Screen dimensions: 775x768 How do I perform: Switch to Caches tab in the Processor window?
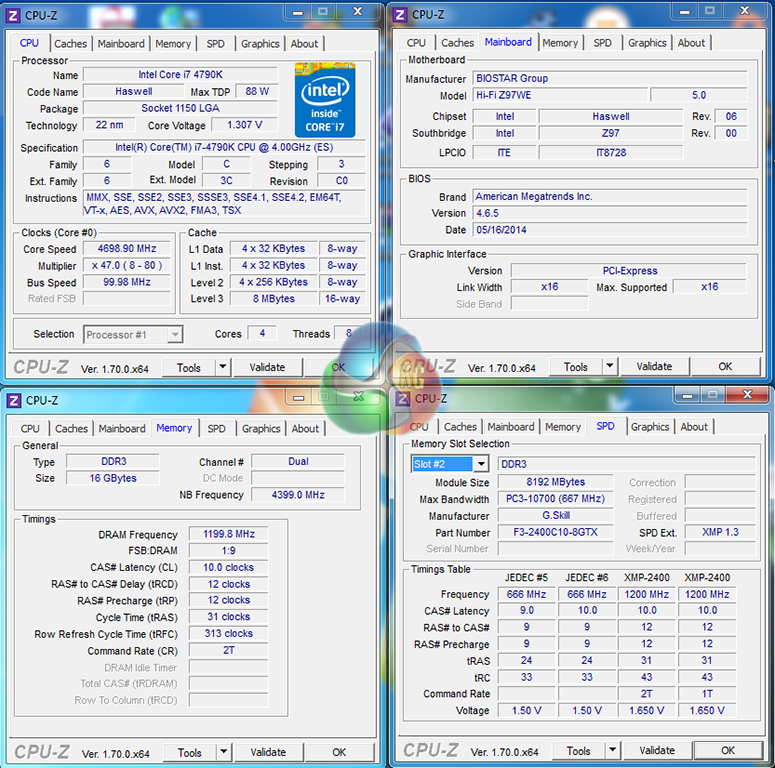(70, 44)
